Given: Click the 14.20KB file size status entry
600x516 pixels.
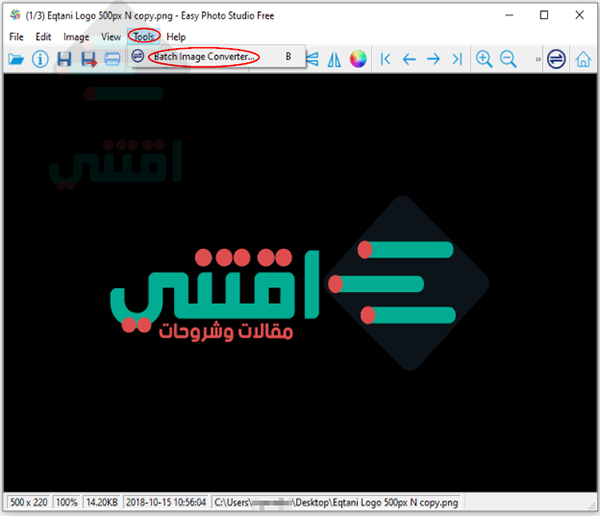Looking at the screenshot, I should tap(102, 502).
